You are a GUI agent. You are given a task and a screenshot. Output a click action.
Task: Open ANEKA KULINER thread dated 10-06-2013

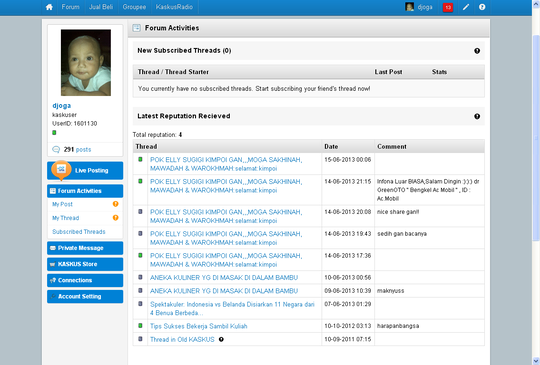224,278
